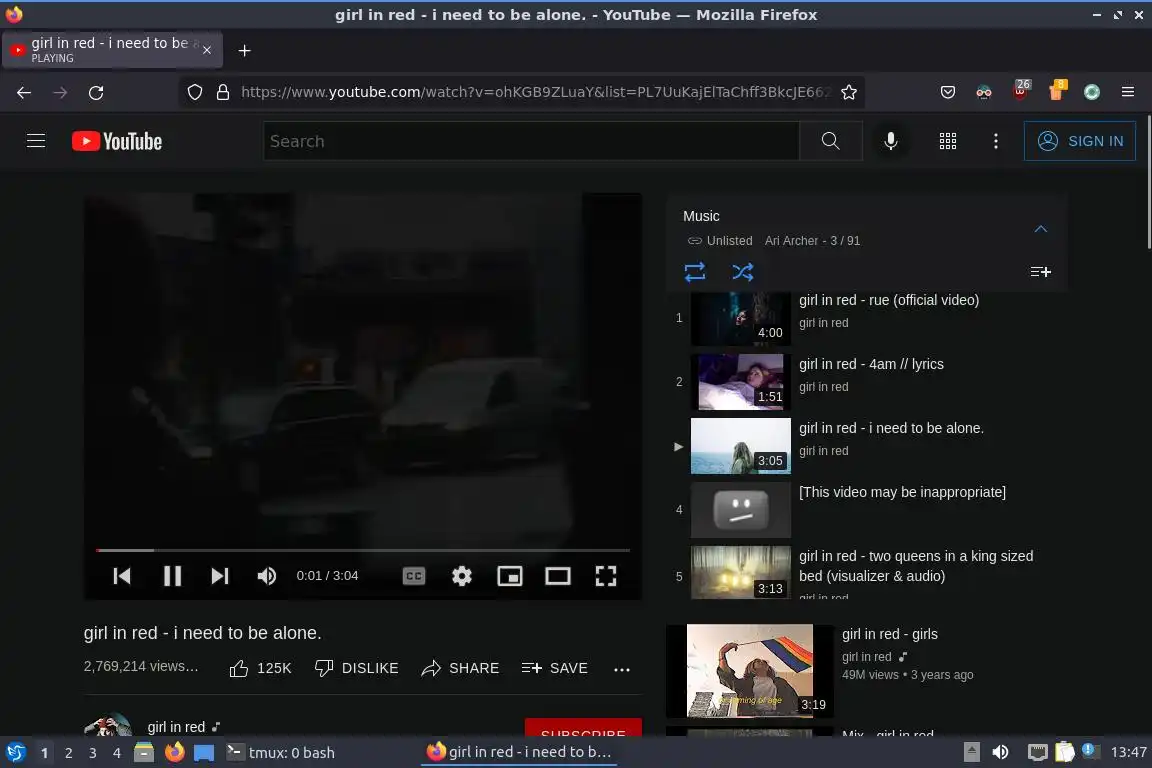Select playlist item 4am // lyrics

click(867, 382)
